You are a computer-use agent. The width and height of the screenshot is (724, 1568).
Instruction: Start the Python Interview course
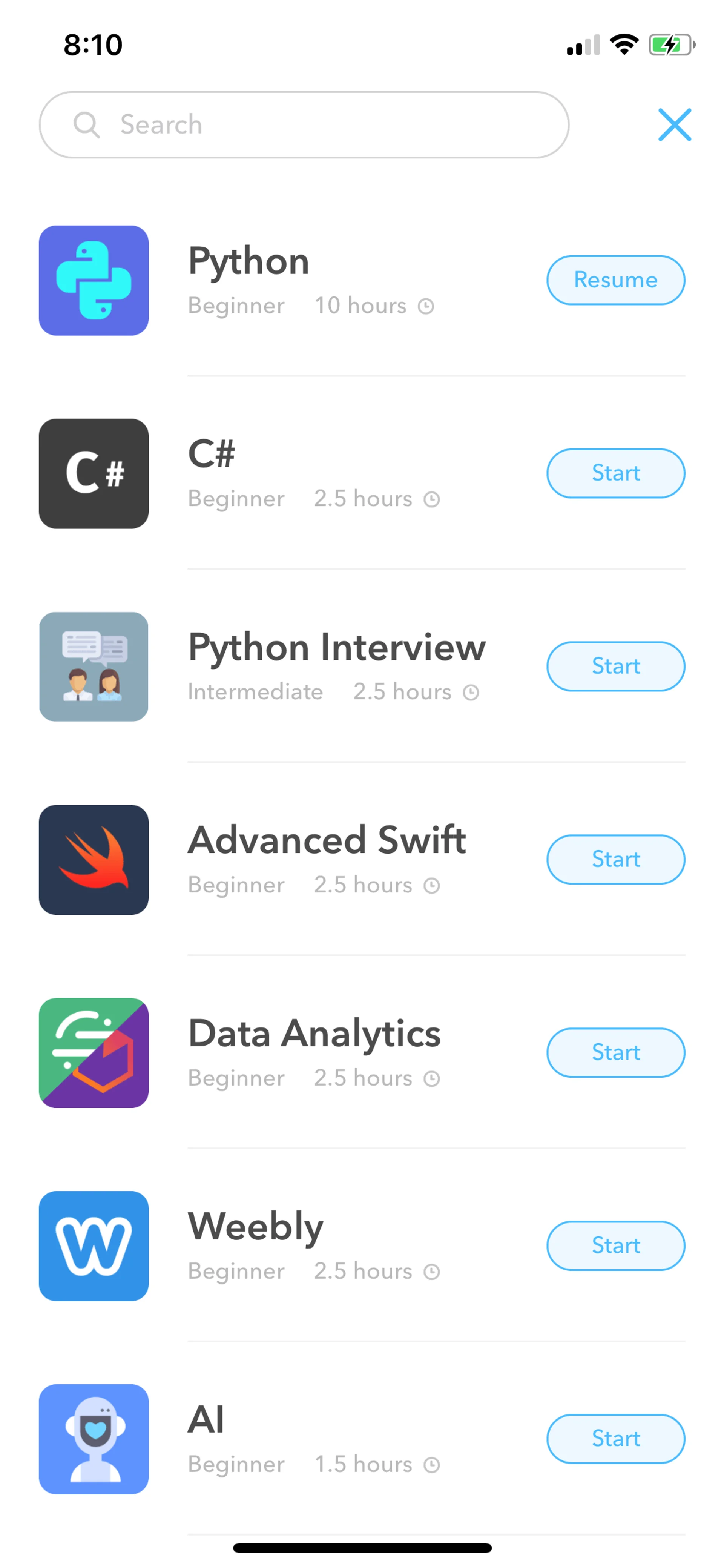pos(615,666)
